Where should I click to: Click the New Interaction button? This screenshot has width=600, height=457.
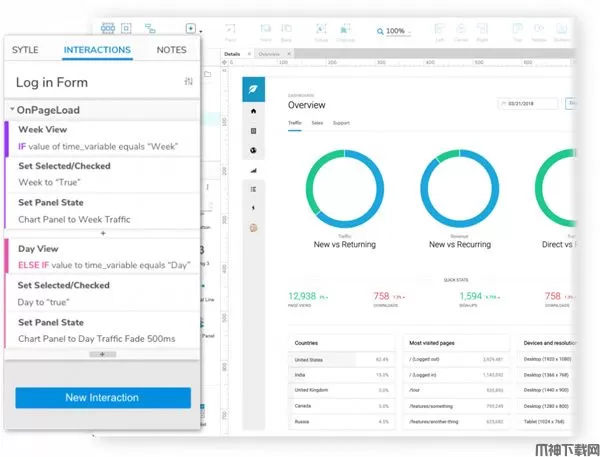click(x=103, y=397)
